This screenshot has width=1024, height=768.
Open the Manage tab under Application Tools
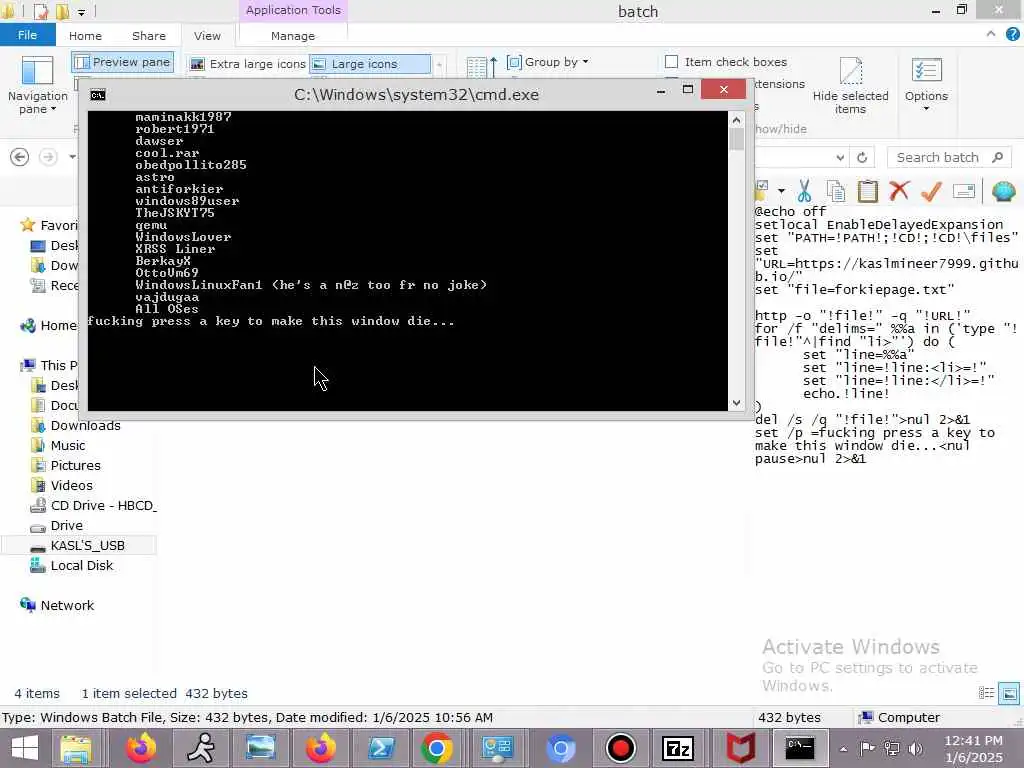point(293,36)
